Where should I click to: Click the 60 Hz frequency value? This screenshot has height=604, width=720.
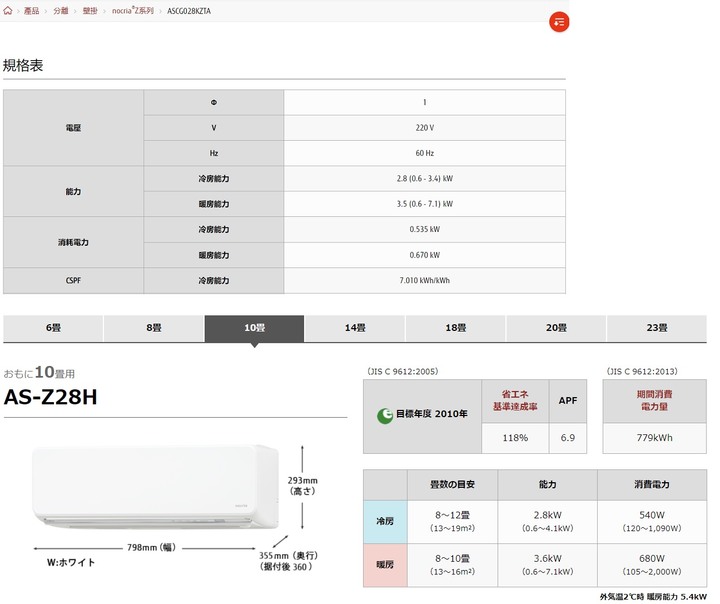coord(424,153)
